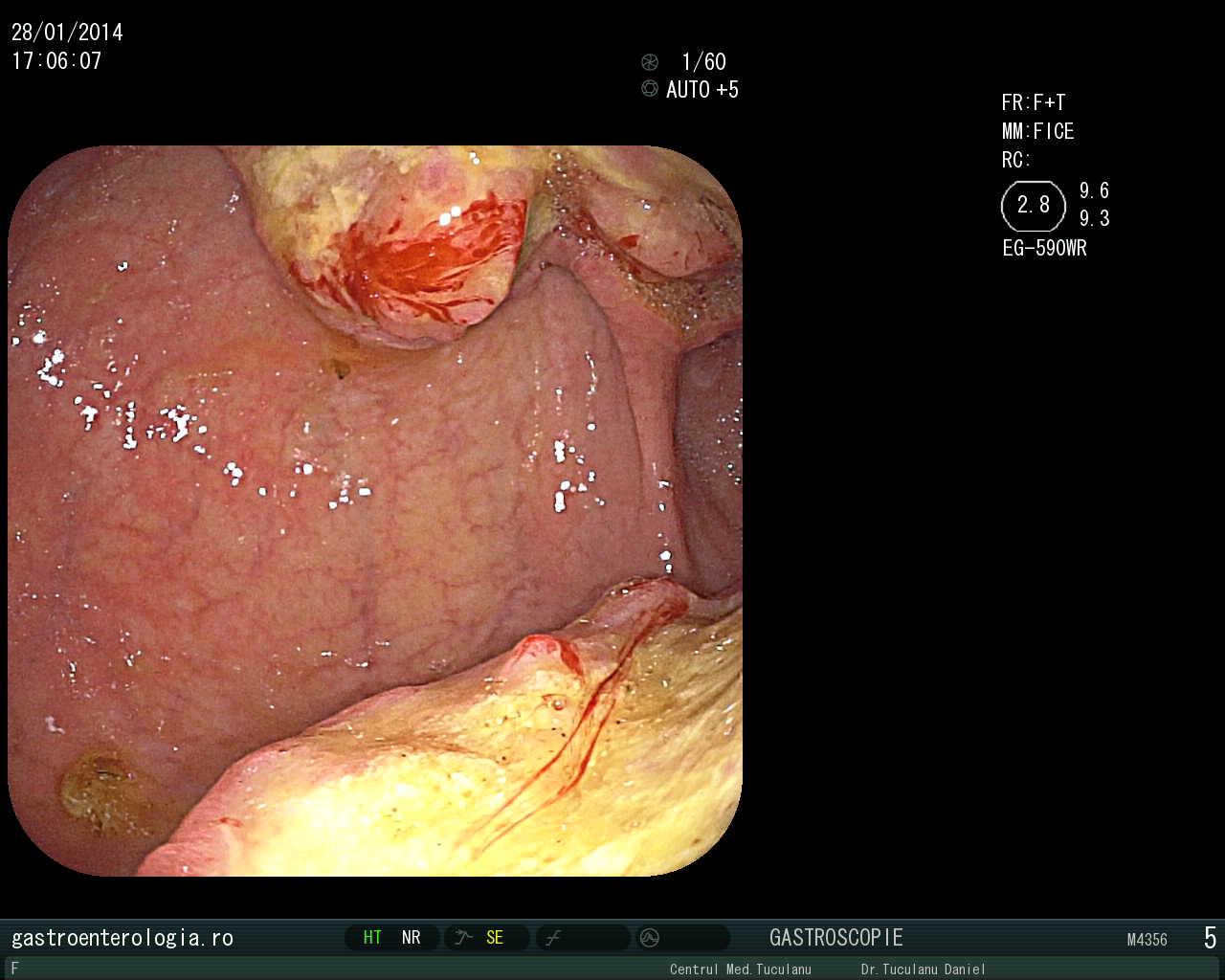Image resolution: width=1225 pixels, height=980 pixels.
Task: Click the F letter in bottom bar
Action: coord(14,969)
